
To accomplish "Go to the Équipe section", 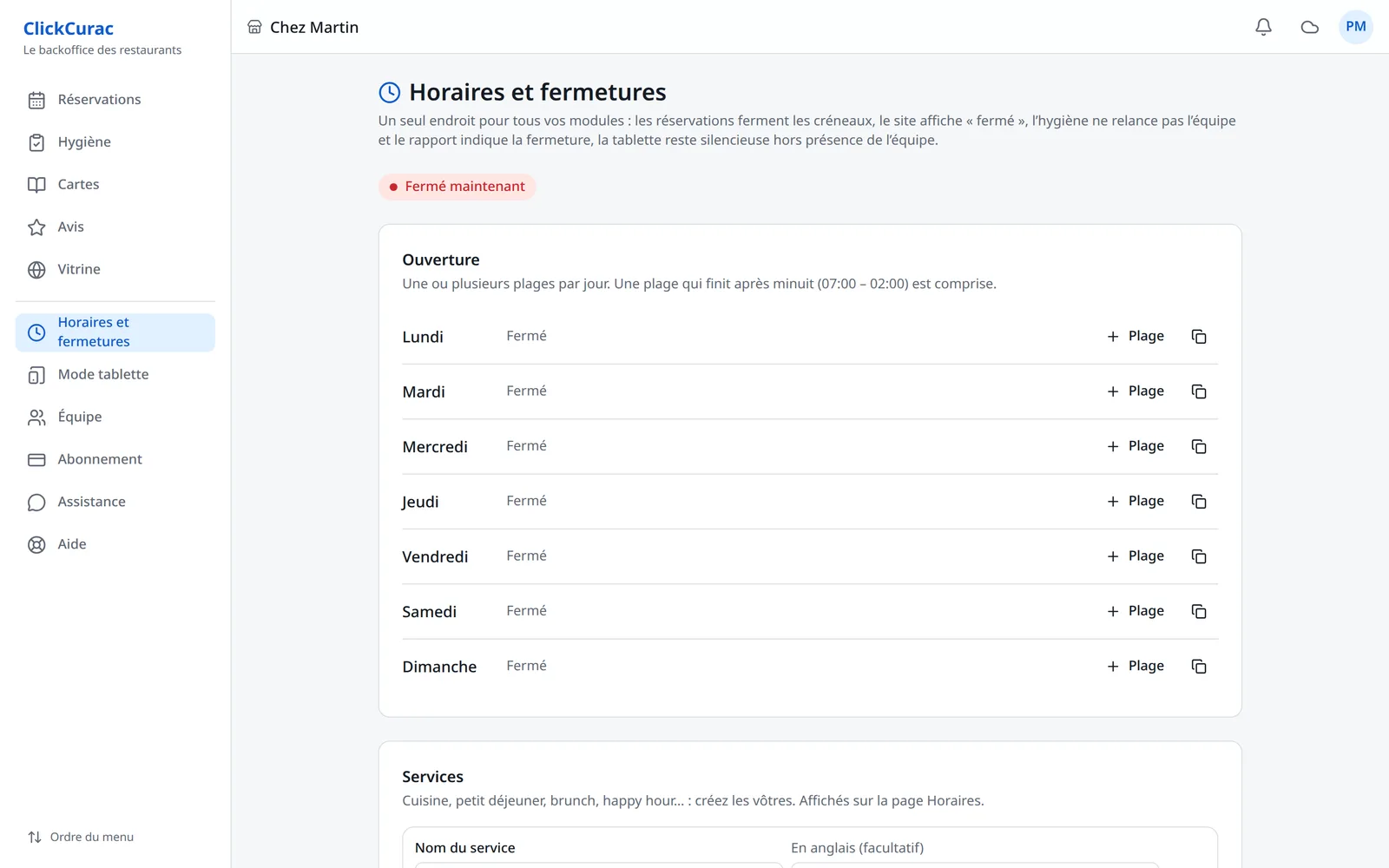I will coord(115,418).
